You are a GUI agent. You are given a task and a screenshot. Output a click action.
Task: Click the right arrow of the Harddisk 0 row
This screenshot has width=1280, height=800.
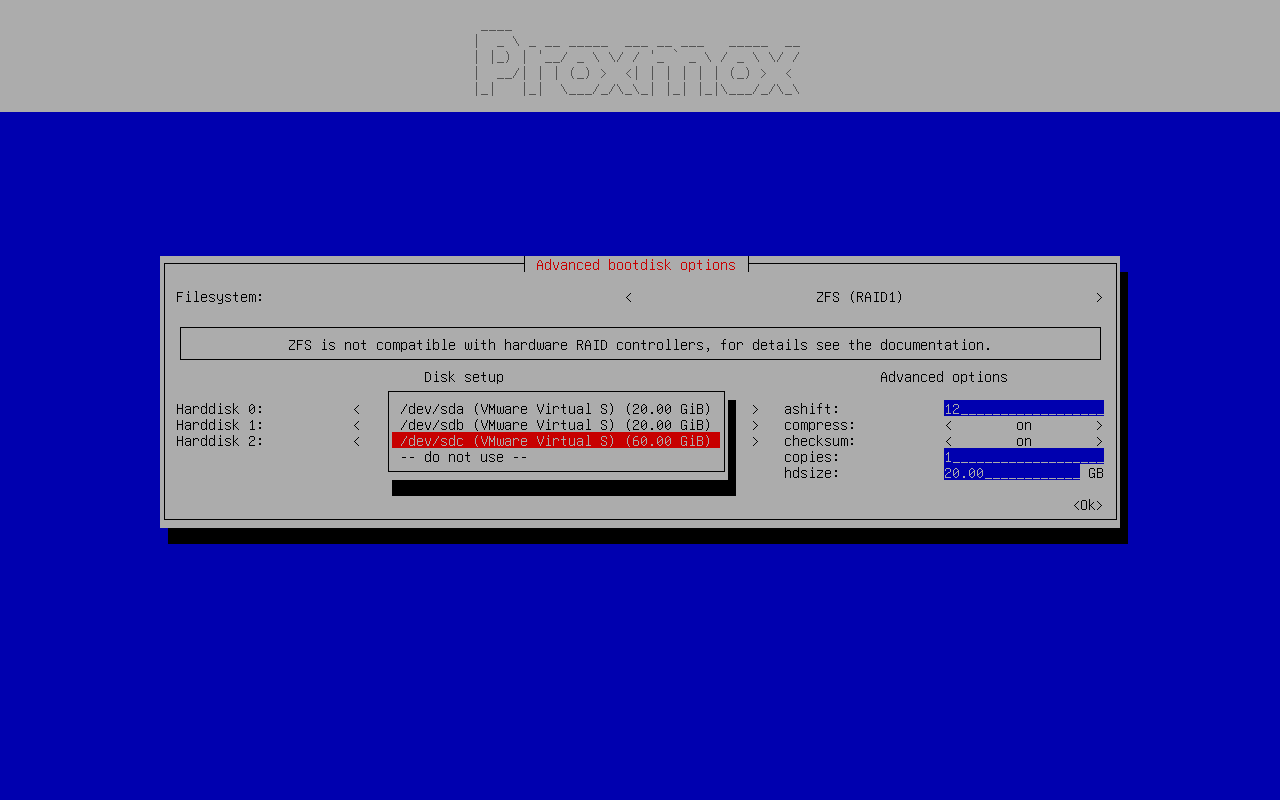coord(755,409)
